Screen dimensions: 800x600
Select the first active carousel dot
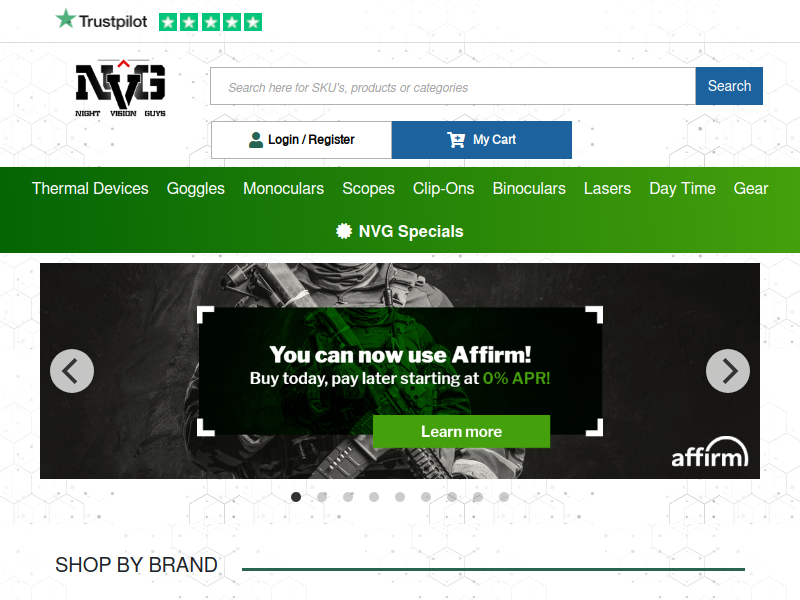click(x=296, y=497)
